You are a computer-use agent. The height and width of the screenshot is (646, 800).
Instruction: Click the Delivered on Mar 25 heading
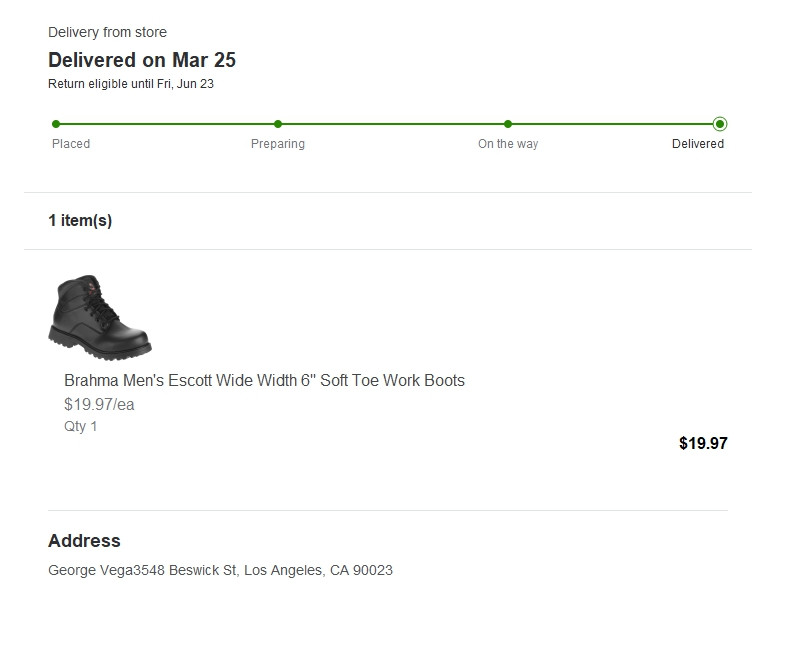coord(142,60)
